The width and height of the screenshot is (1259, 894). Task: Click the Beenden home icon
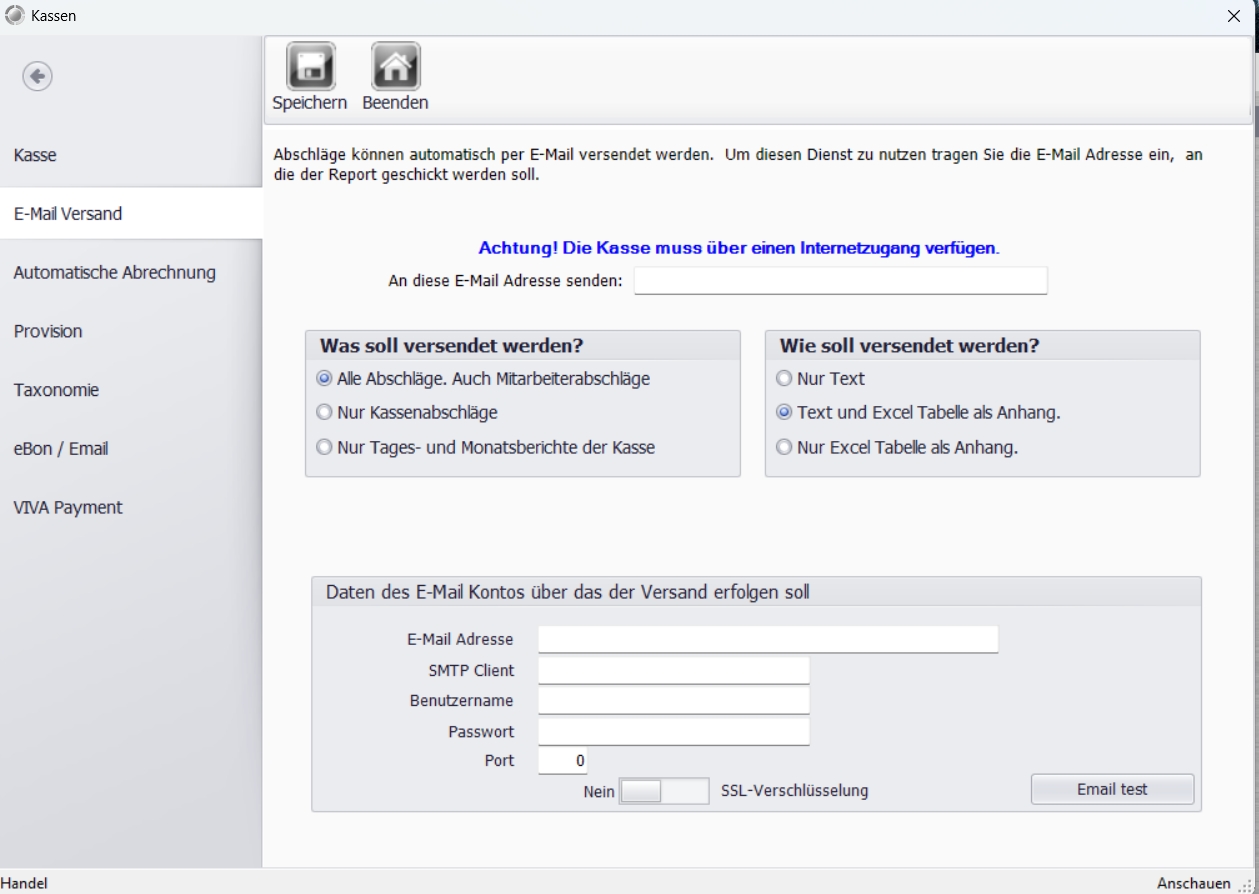click(395, 68)
